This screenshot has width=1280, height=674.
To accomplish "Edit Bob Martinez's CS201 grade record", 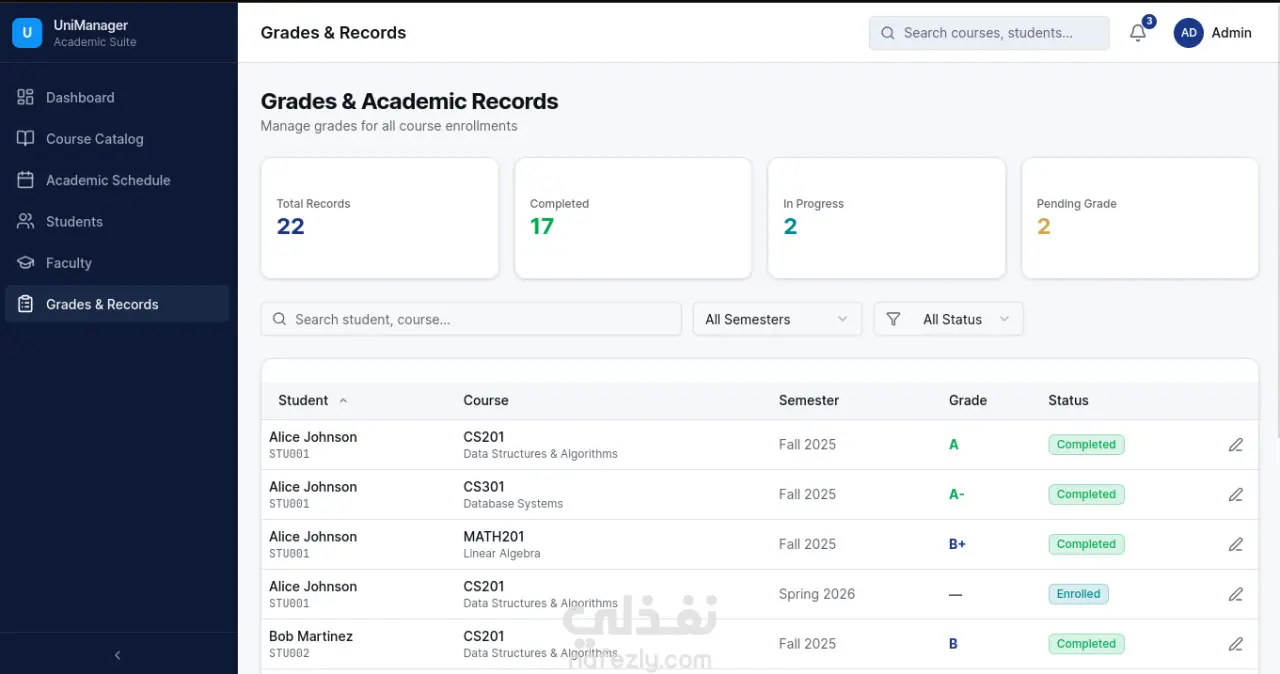I will tap(1236, 644).
